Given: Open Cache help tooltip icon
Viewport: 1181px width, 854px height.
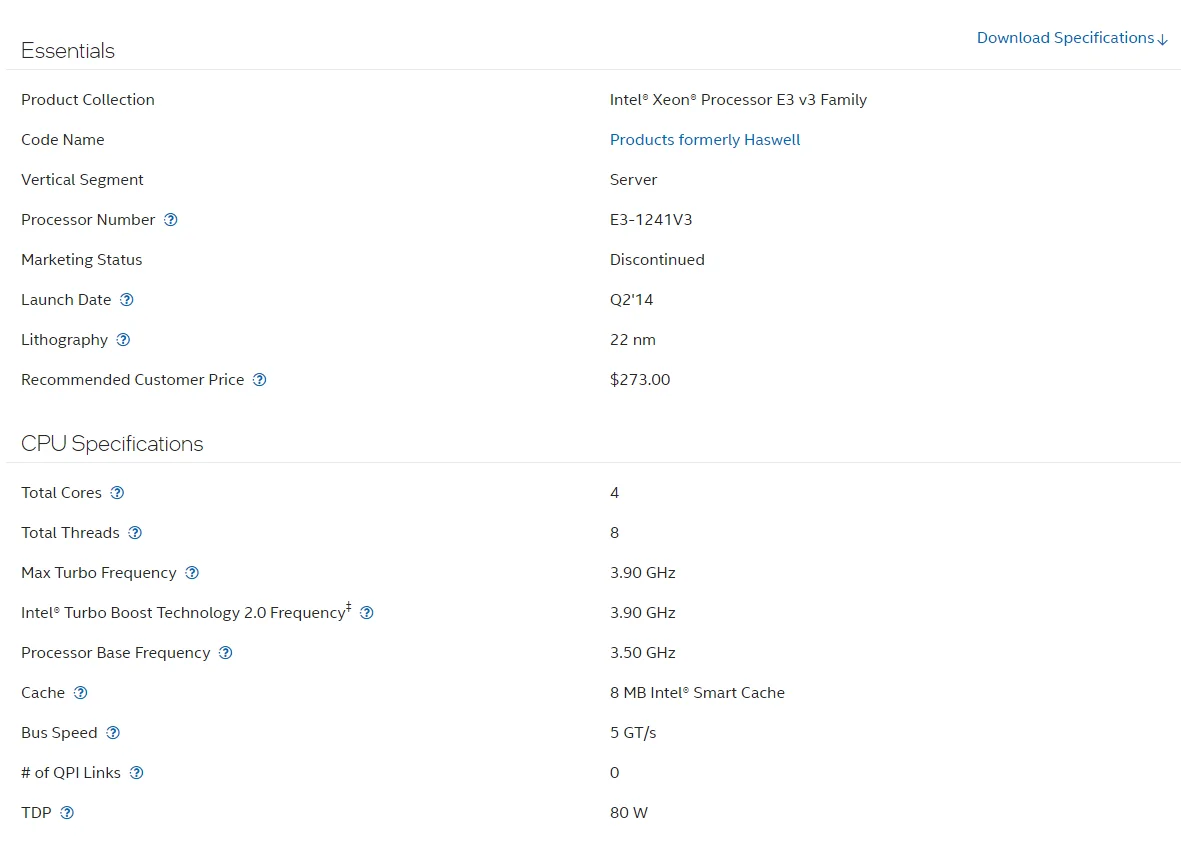Looking at the screenshot, I should point(81,693).
